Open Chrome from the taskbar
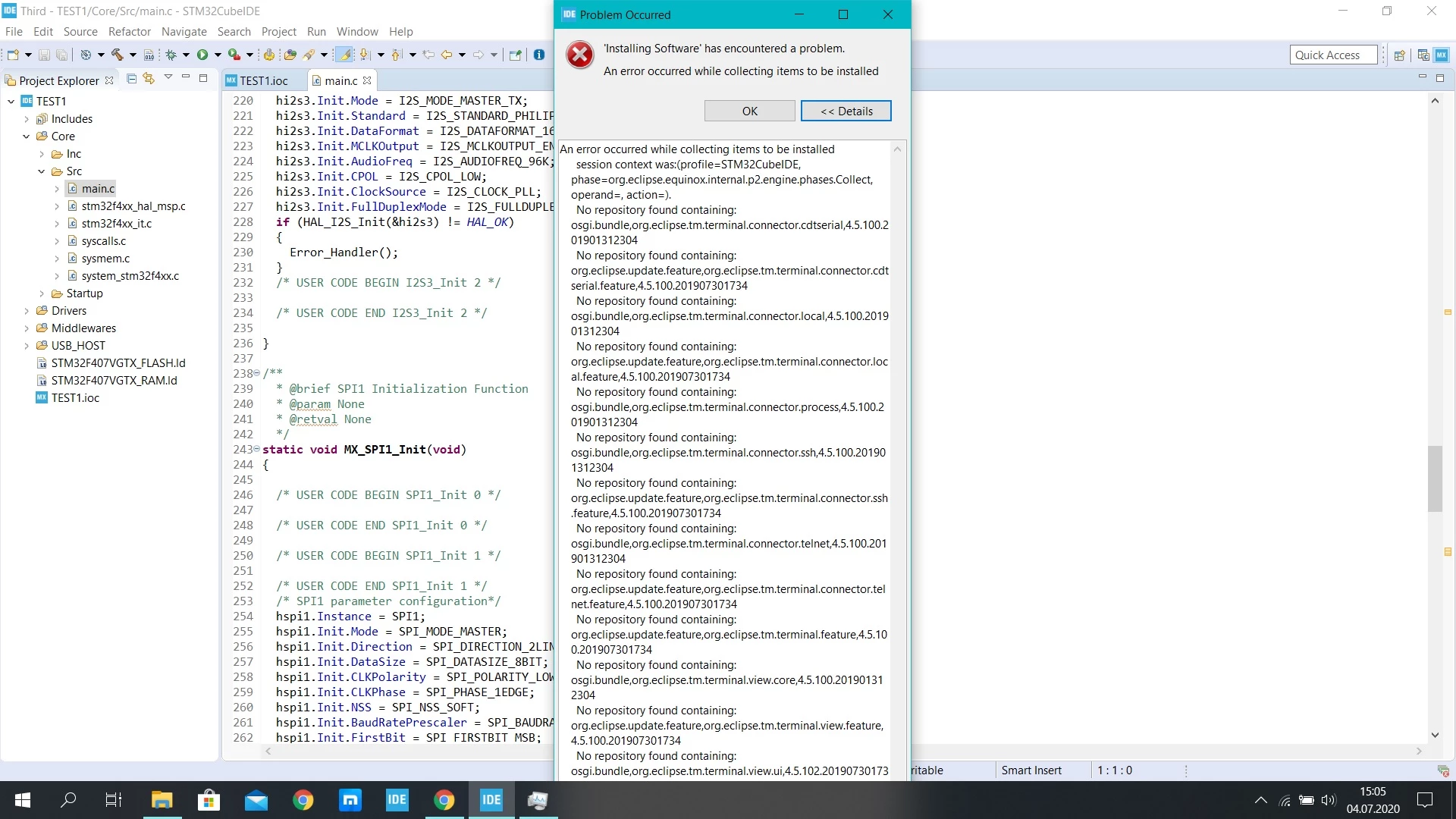This screenshot has width=1456, height=819. coord(303,800)
